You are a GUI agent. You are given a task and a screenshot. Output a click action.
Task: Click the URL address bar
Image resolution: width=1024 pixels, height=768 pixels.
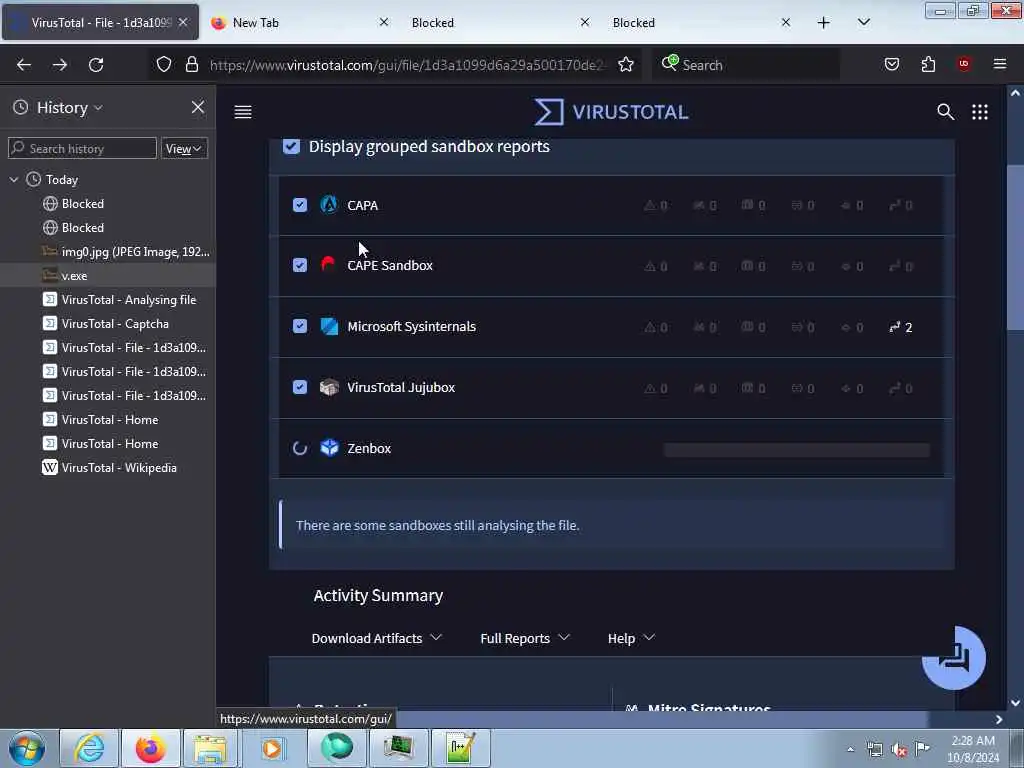click(x=408, y=65)
